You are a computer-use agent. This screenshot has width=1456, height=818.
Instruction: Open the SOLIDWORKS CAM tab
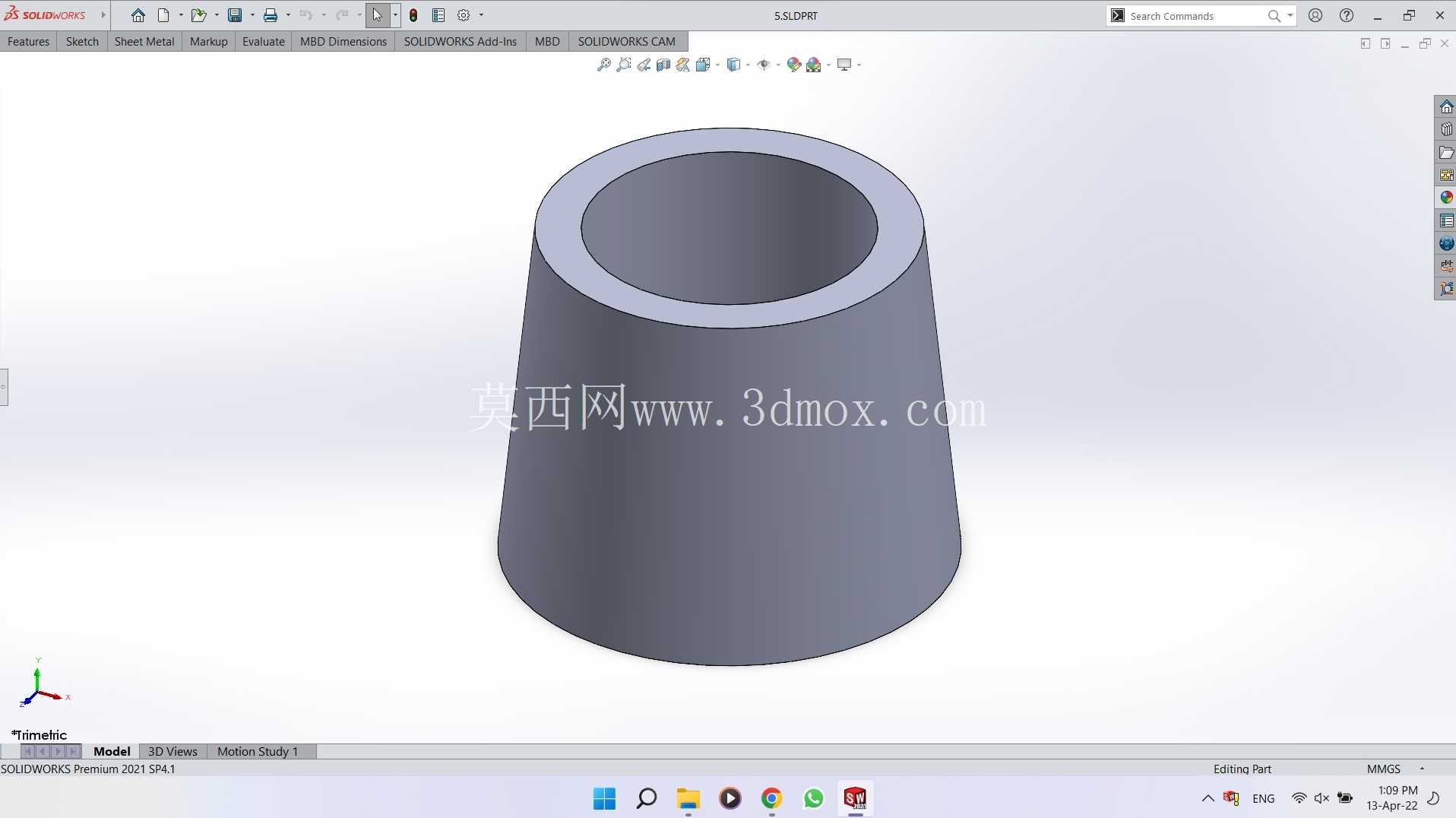click(x=627, y=42)
